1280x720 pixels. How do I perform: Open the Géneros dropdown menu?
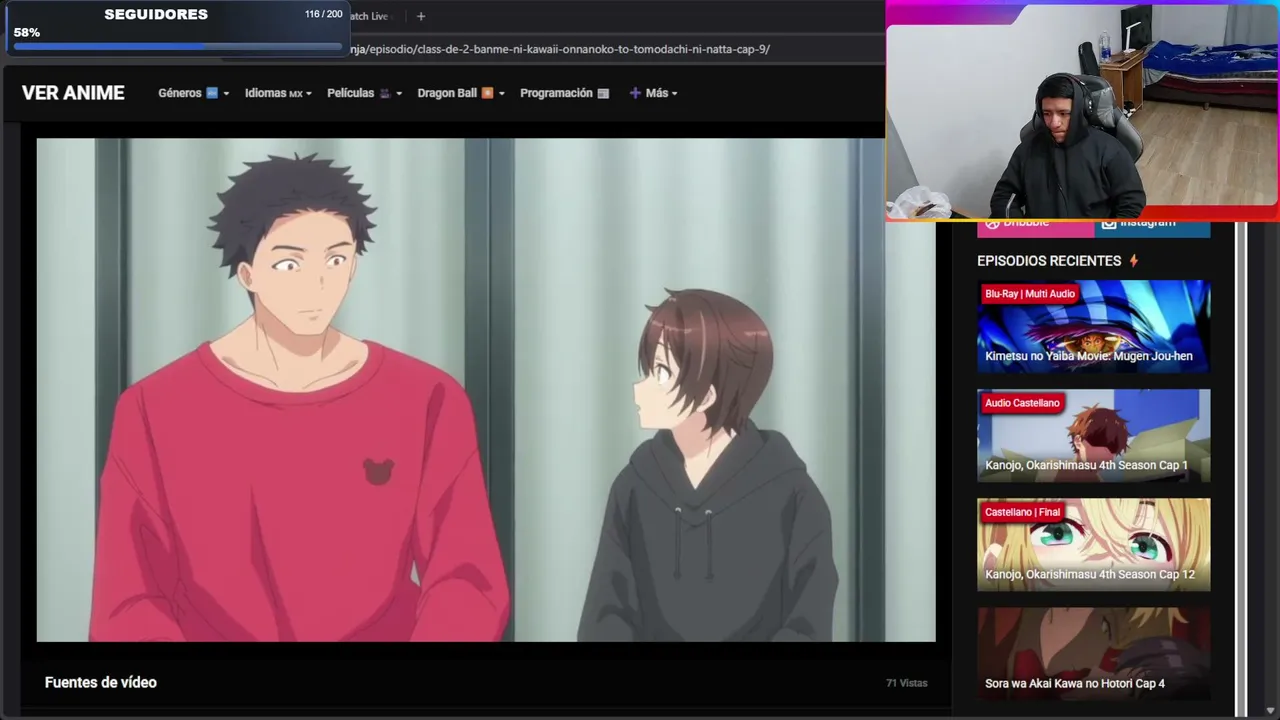pos(193,93)
